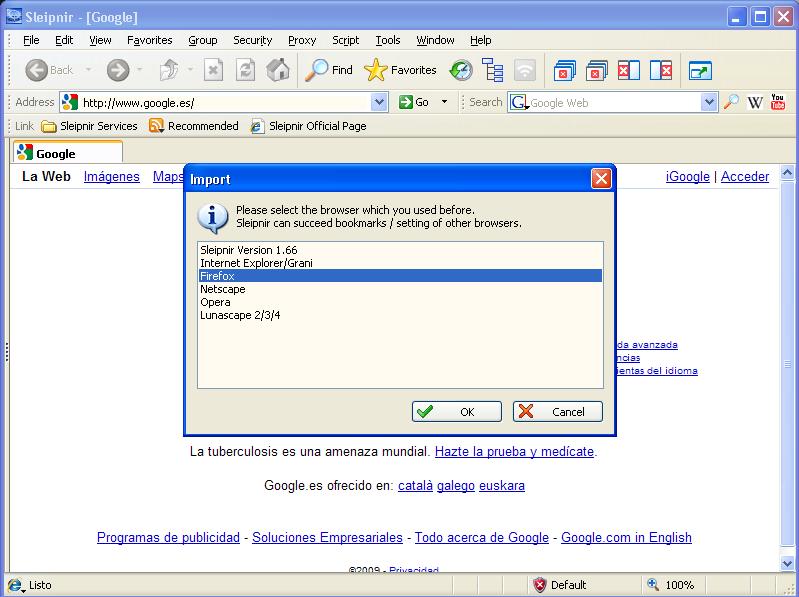Select the Google tab
This screenshot has height=597, width=799.
(x=68, y=153)
